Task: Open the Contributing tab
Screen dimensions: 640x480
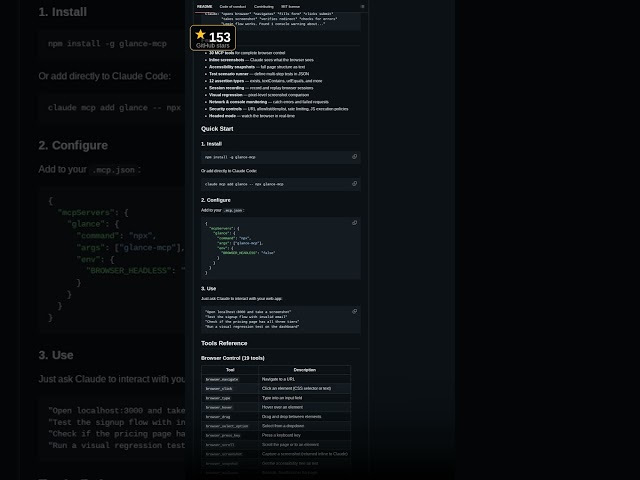Action: coord(264,7)
